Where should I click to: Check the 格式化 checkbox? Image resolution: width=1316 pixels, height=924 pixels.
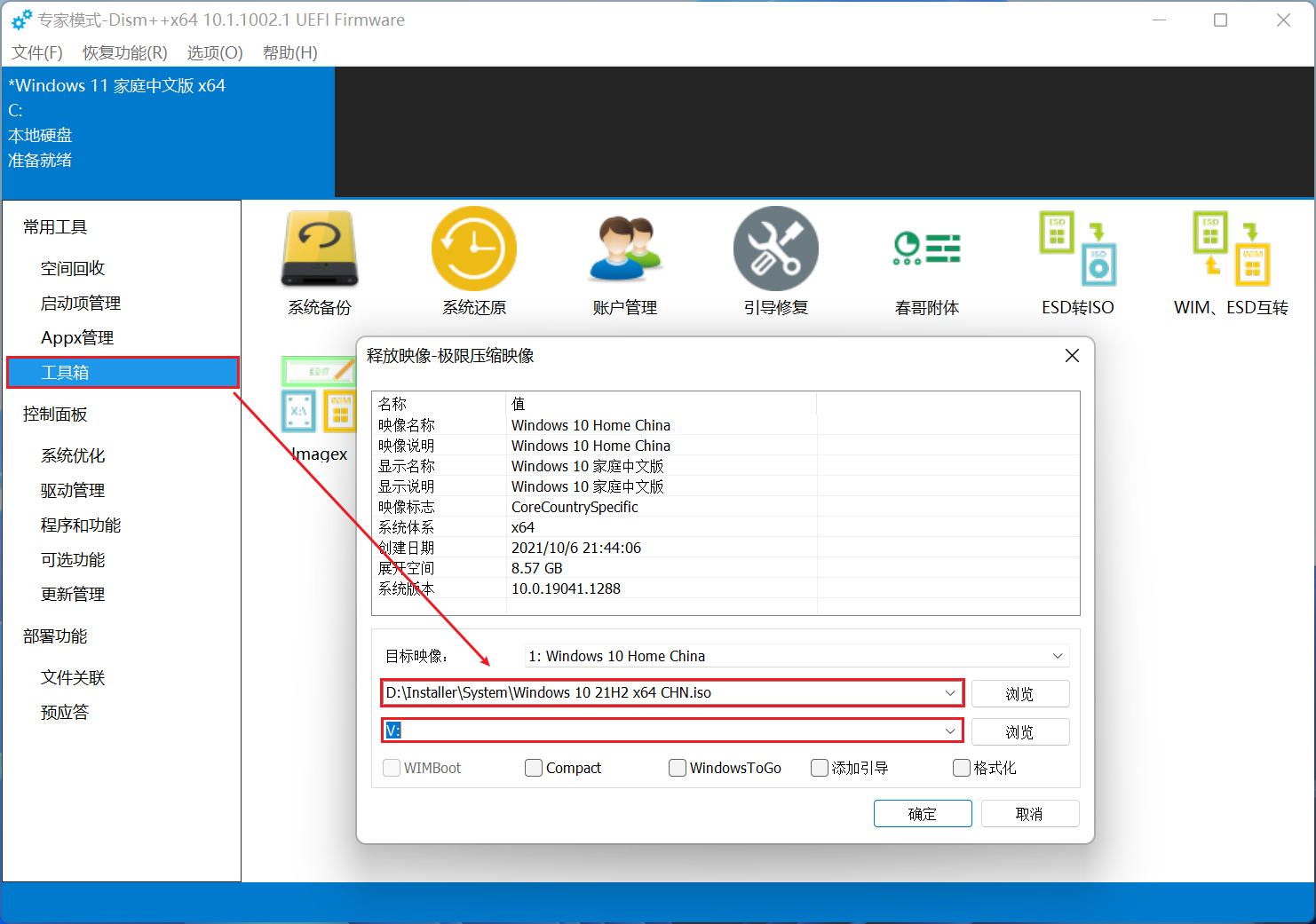click(962, 768)
